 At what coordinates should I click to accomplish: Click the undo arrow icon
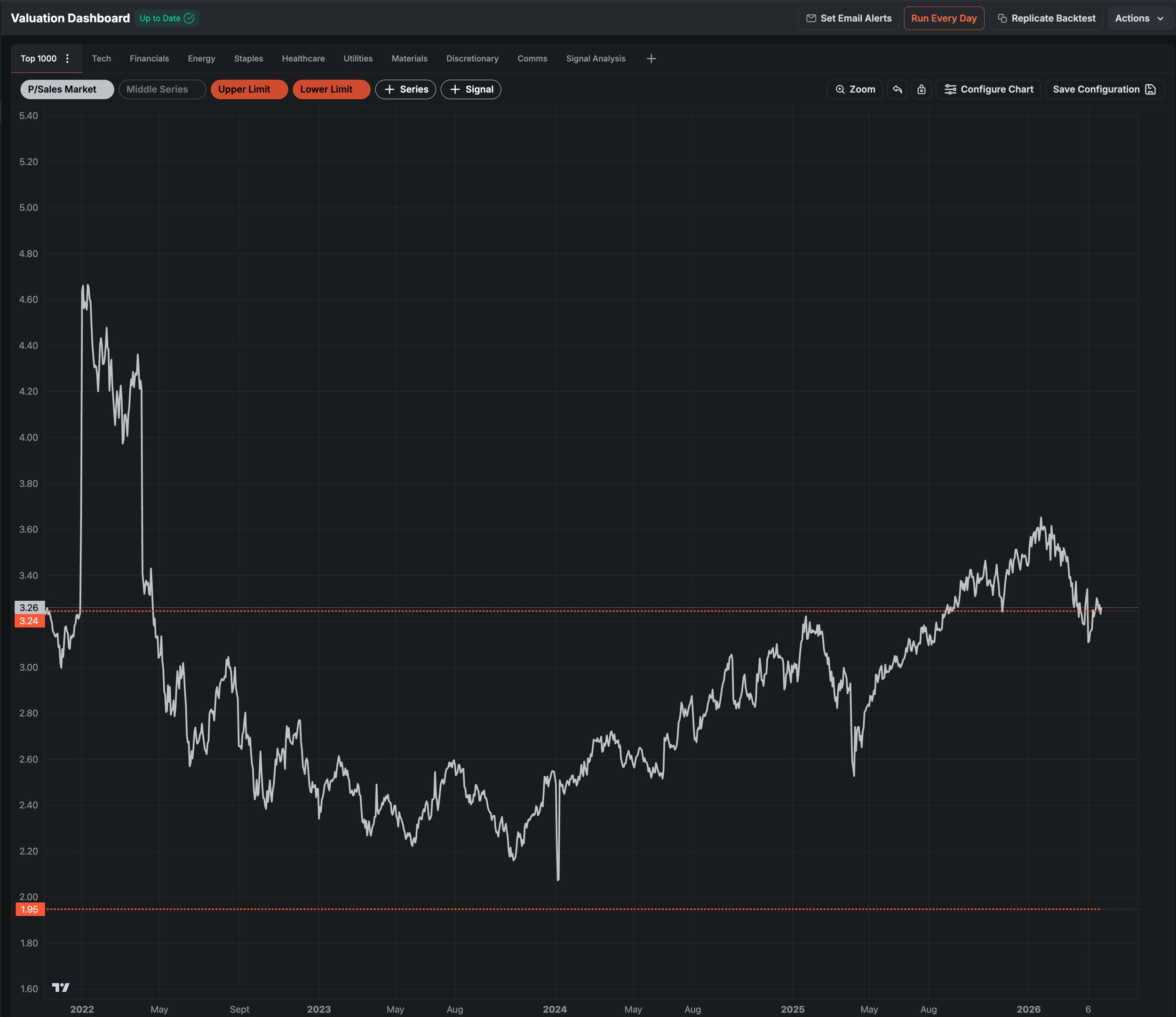click(897, 89)
